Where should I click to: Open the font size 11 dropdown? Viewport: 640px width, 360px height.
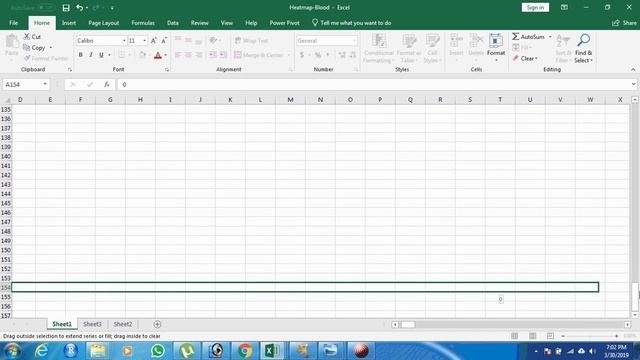pos(144,41)
